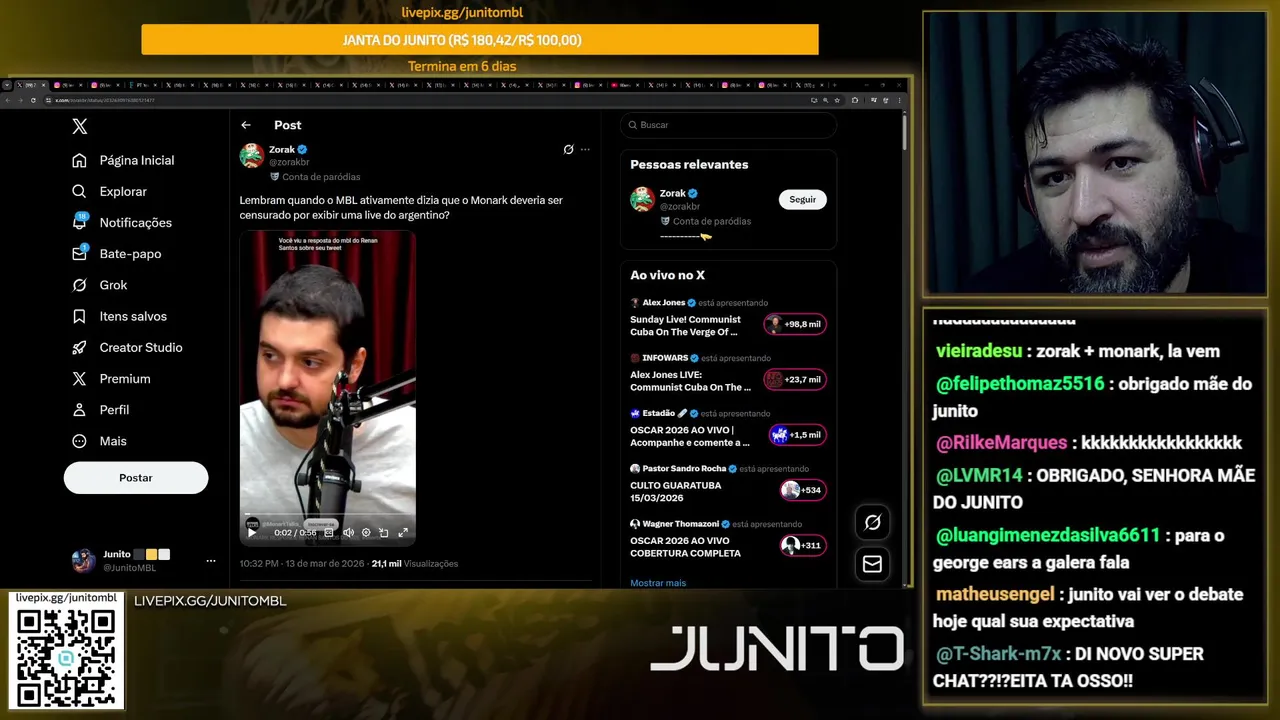The image size is (1280, 720).
Task: Open the Premium page
Action: (x=111, y=378)
